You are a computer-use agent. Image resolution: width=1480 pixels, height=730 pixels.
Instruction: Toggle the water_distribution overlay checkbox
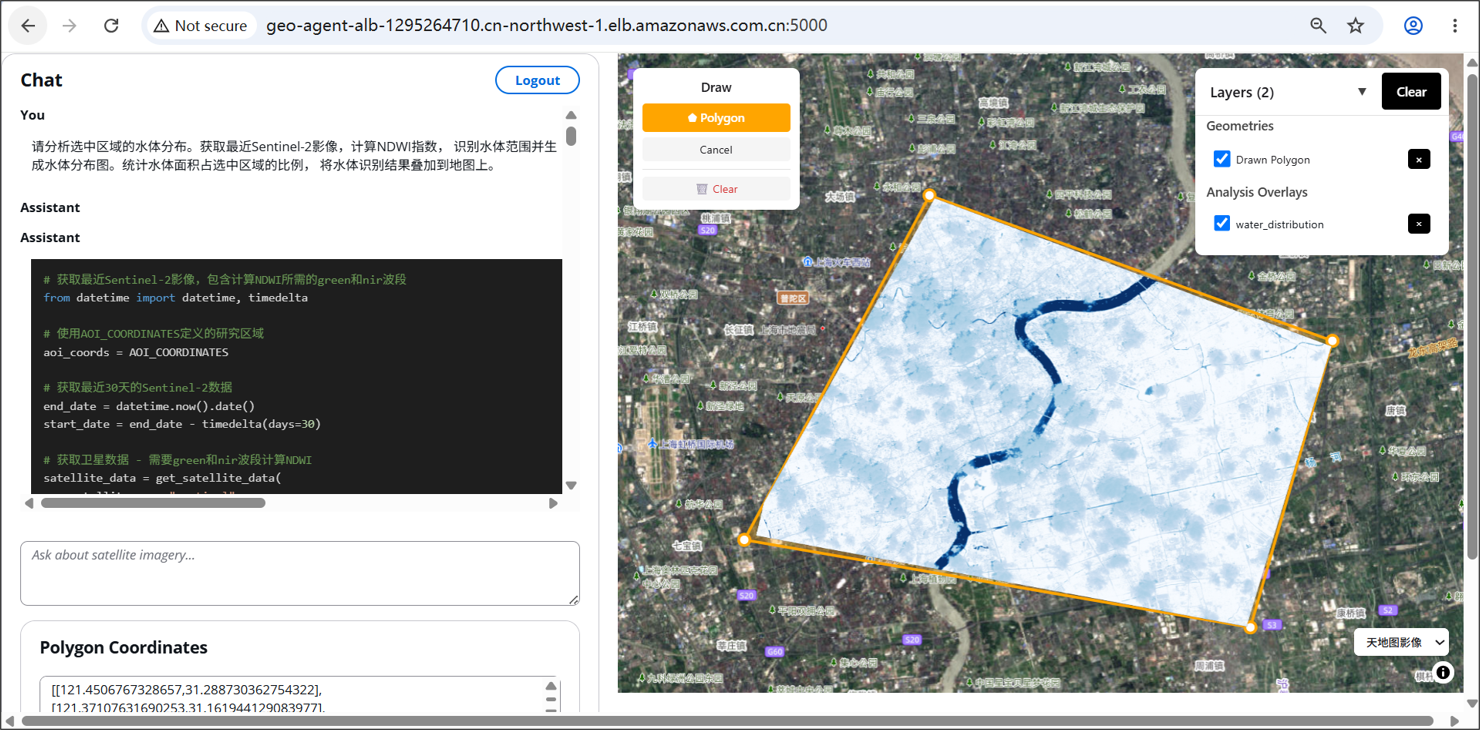point(1222,223)
